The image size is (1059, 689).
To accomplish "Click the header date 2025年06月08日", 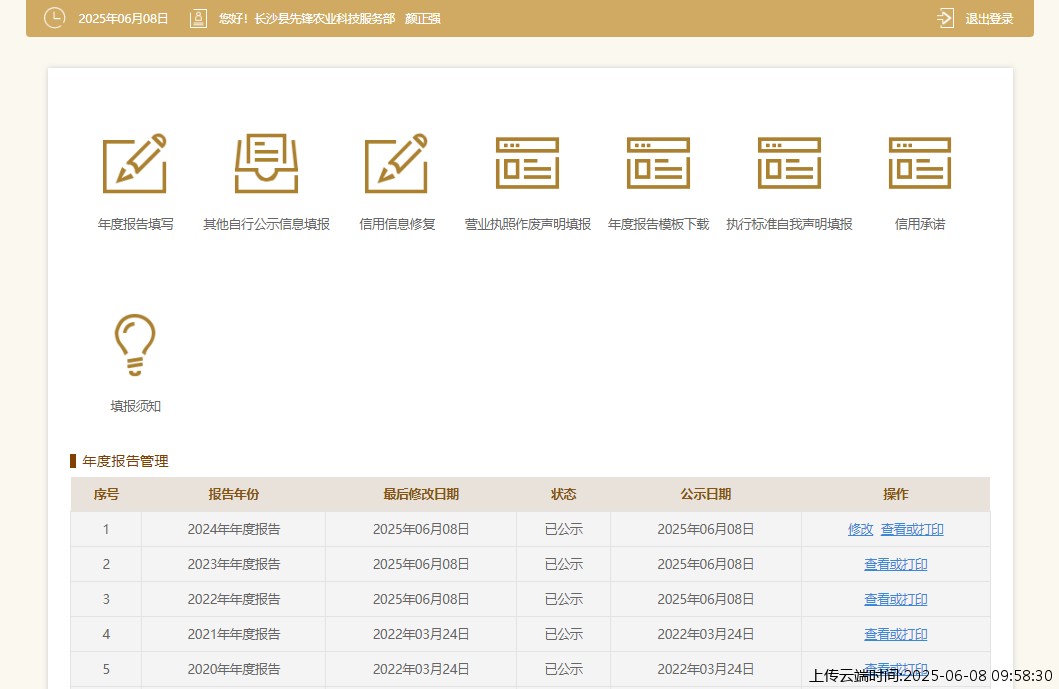I will 124,19.
